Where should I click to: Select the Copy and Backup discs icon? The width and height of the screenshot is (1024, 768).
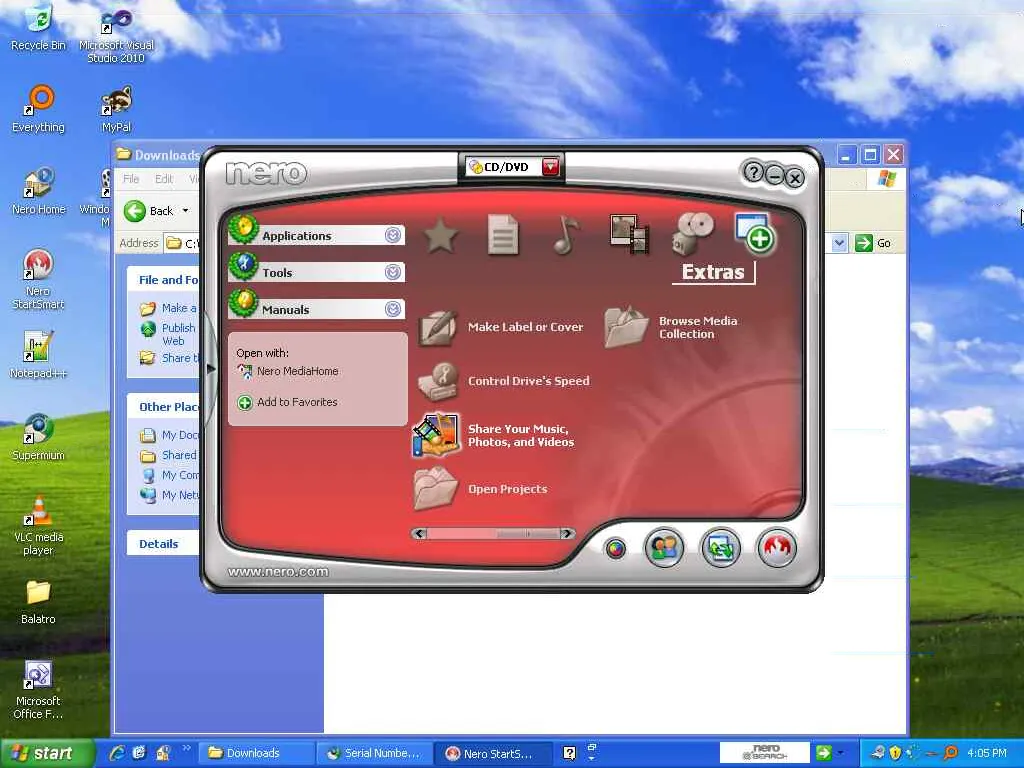(x=694, y=234)
